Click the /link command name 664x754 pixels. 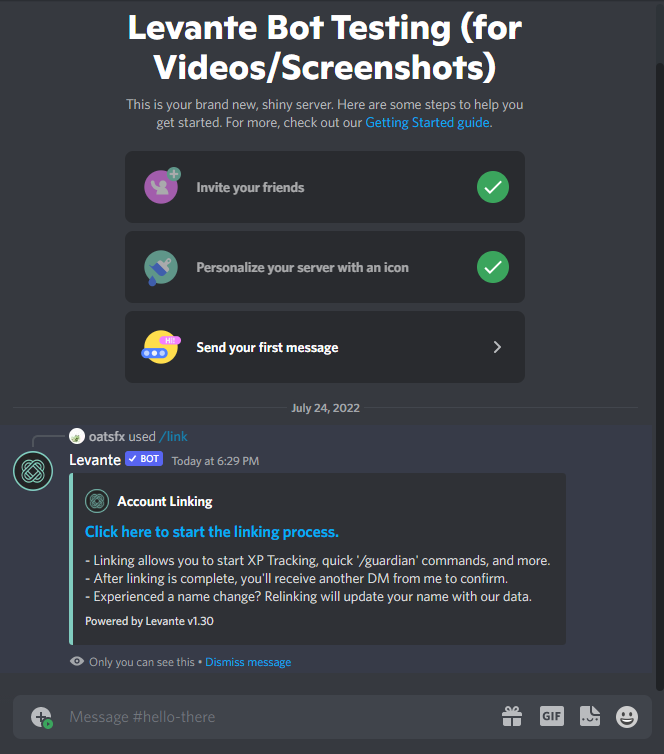173,437
